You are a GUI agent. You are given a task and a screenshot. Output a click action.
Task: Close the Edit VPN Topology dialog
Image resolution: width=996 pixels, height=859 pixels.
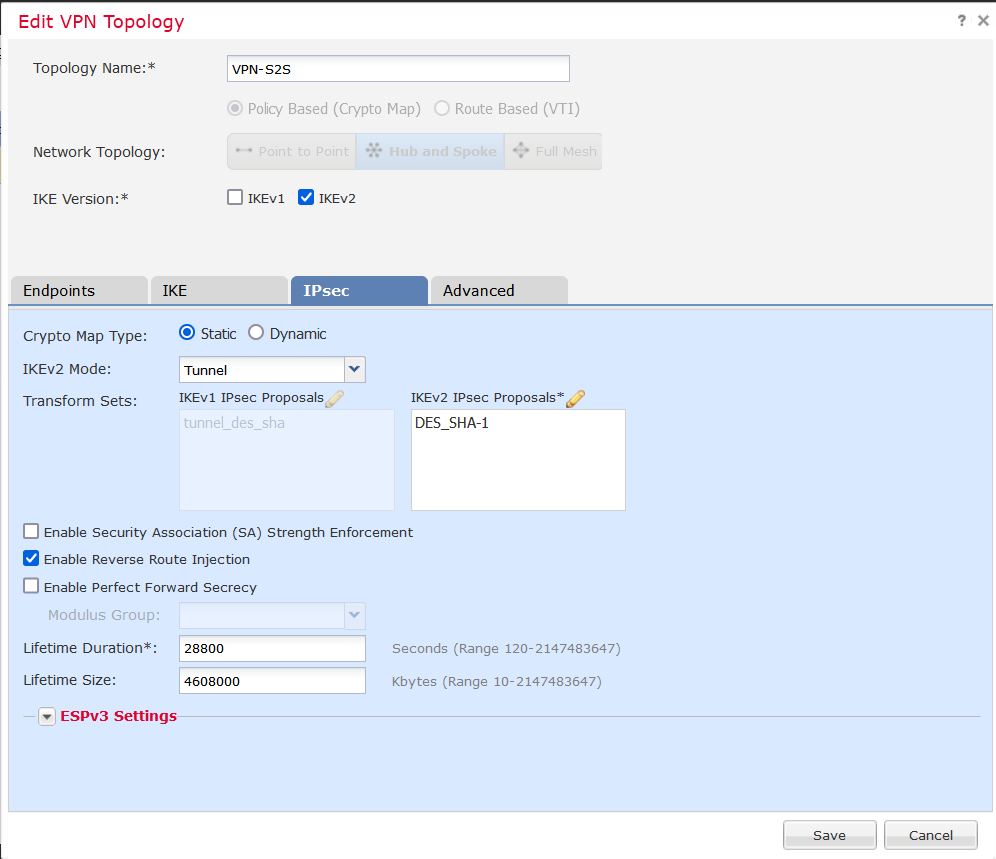[x=982, y=21]
